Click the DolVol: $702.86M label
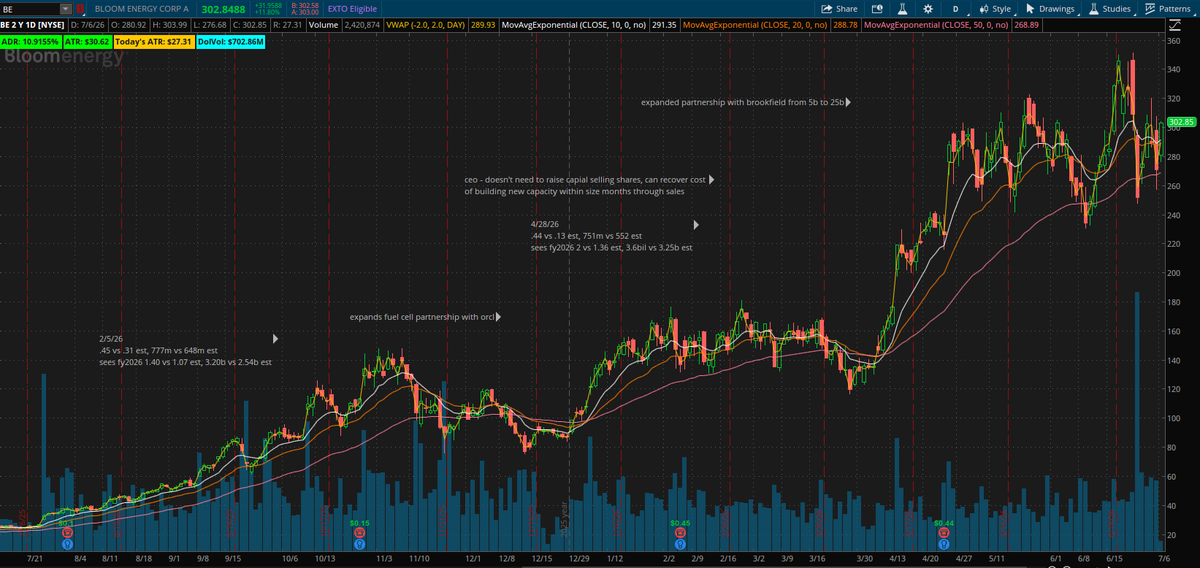Screen dimensions: 1200x568 pos(231,42)
